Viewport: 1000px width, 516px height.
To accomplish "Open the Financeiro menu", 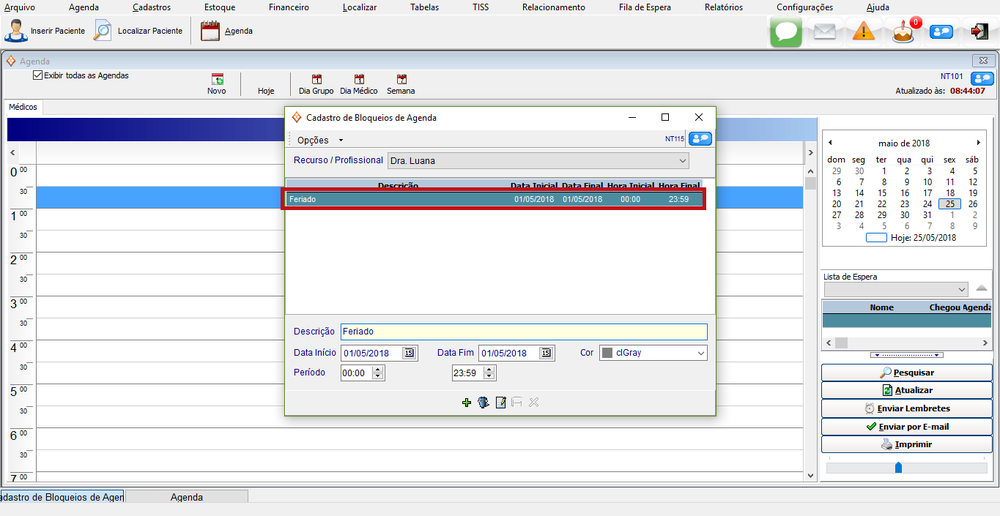I will 289,7.
